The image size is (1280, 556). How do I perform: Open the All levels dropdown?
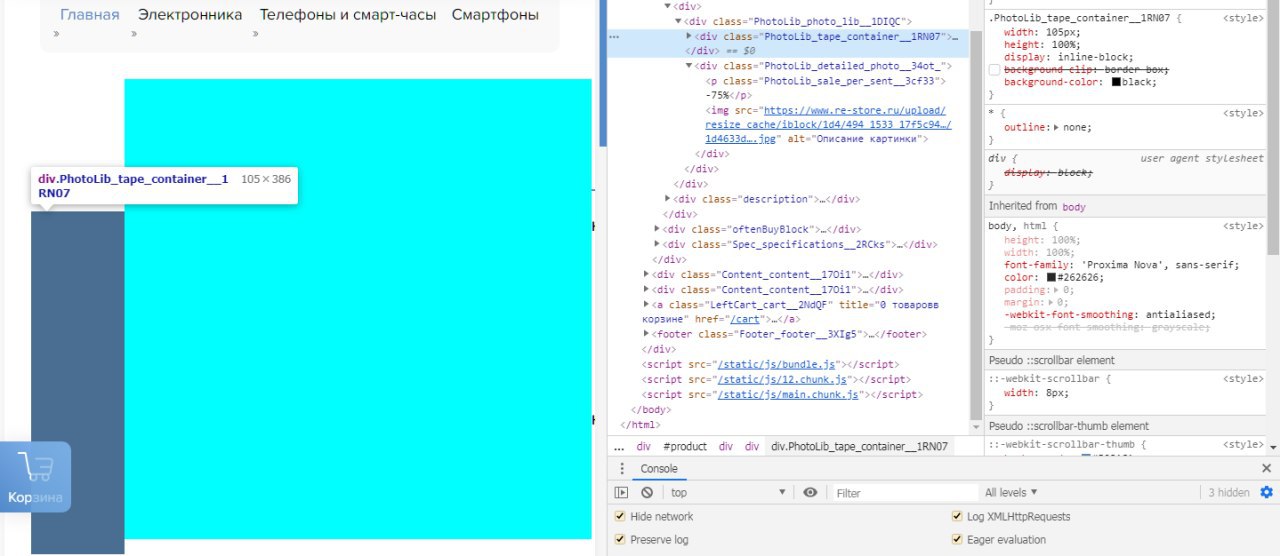(x=1011, y=493)
